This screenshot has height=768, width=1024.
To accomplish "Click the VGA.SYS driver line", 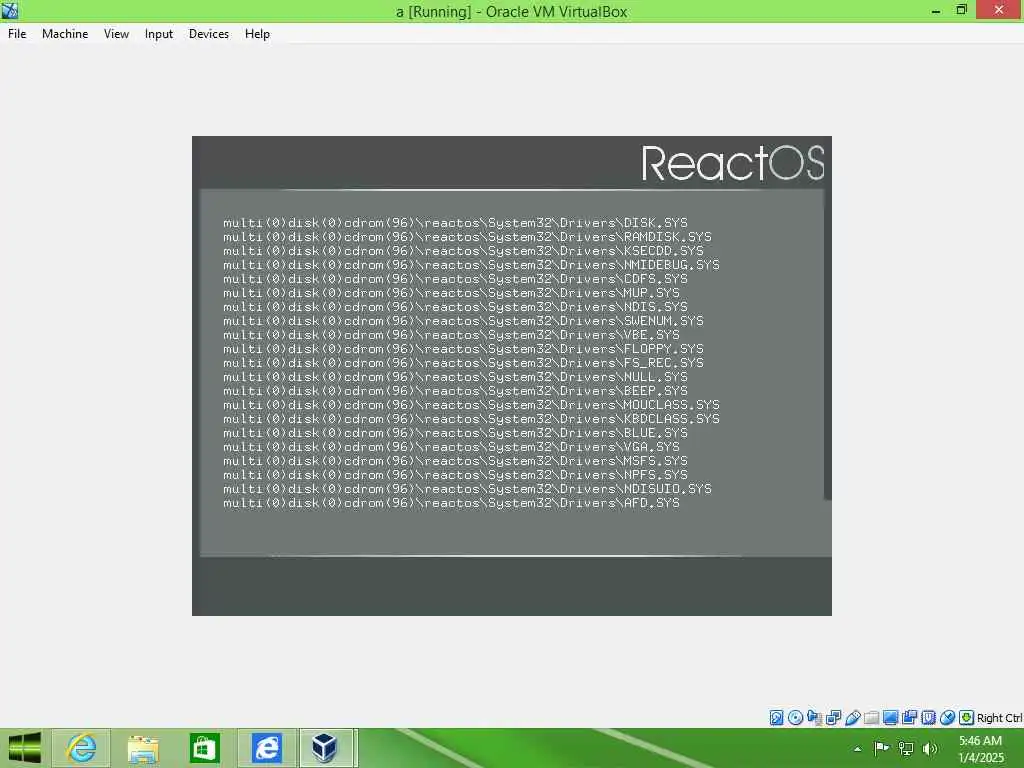I will (451, 447).
